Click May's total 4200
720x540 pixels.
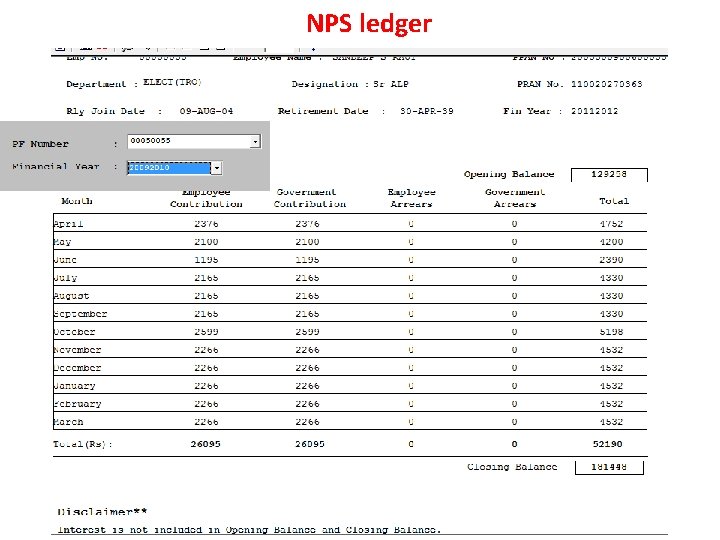tap(611, 242)
